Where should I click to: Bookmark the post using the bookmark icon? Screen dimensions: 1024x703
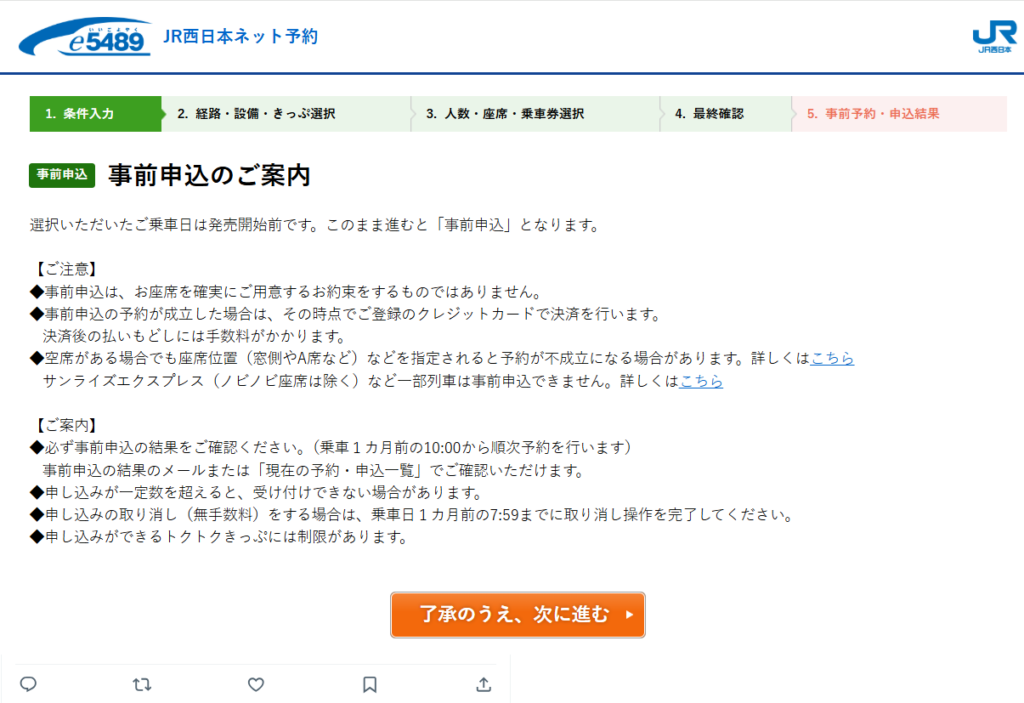pos(369,684)
